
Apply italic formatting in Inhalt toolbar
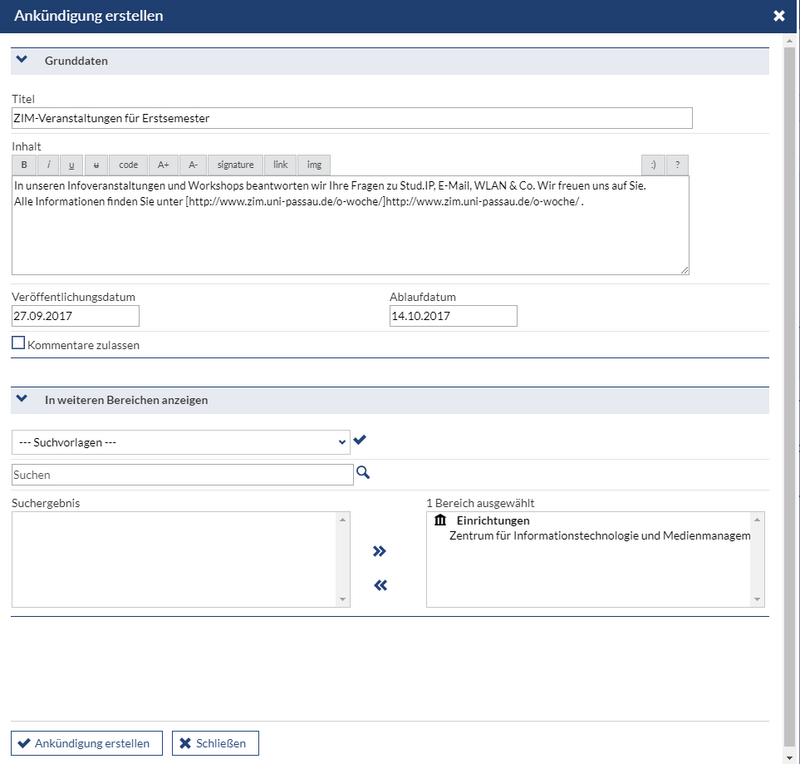(x=48, y=165)
